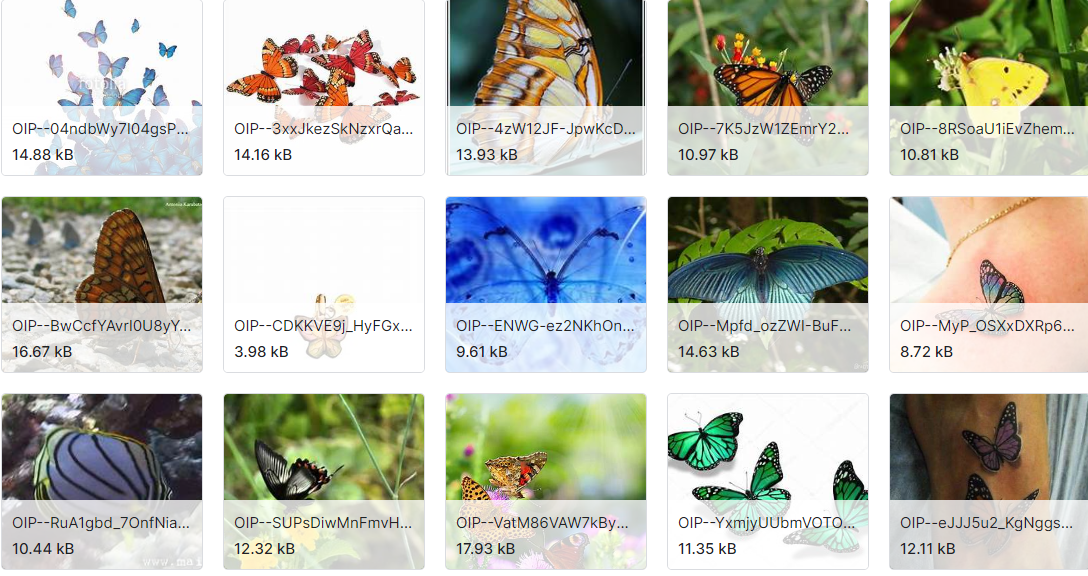Click the teal butterfly on leaves image
This screenshot has width=1088, height=576.
pyautogui.click(x=768, y=285)
